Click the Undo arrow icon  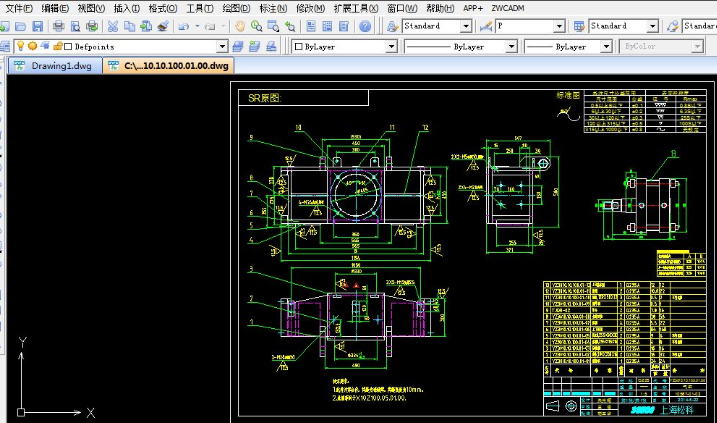pos(185,26)
